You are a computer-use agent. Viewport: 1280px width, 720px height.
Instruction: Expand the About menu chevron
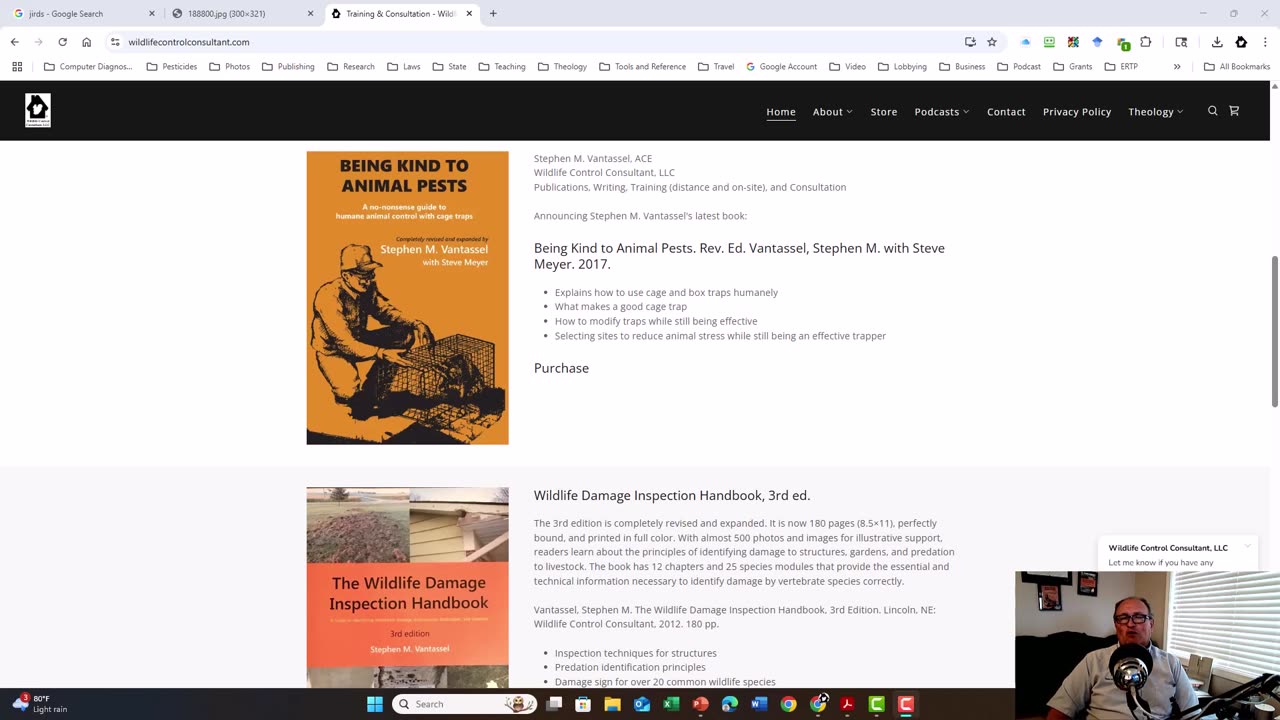tap(849, 112)
